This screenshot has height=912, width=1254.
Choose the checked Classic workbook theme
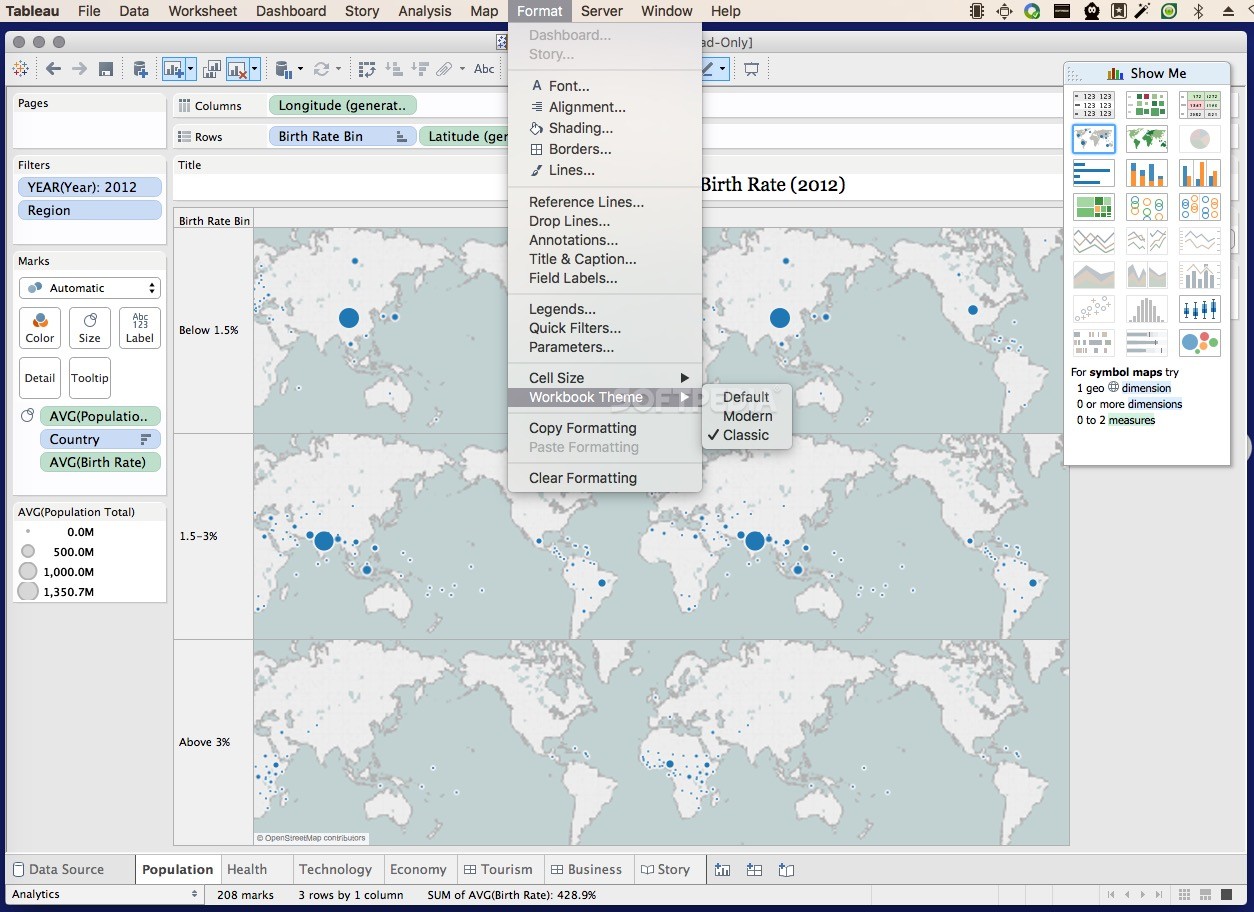[746, 435]
